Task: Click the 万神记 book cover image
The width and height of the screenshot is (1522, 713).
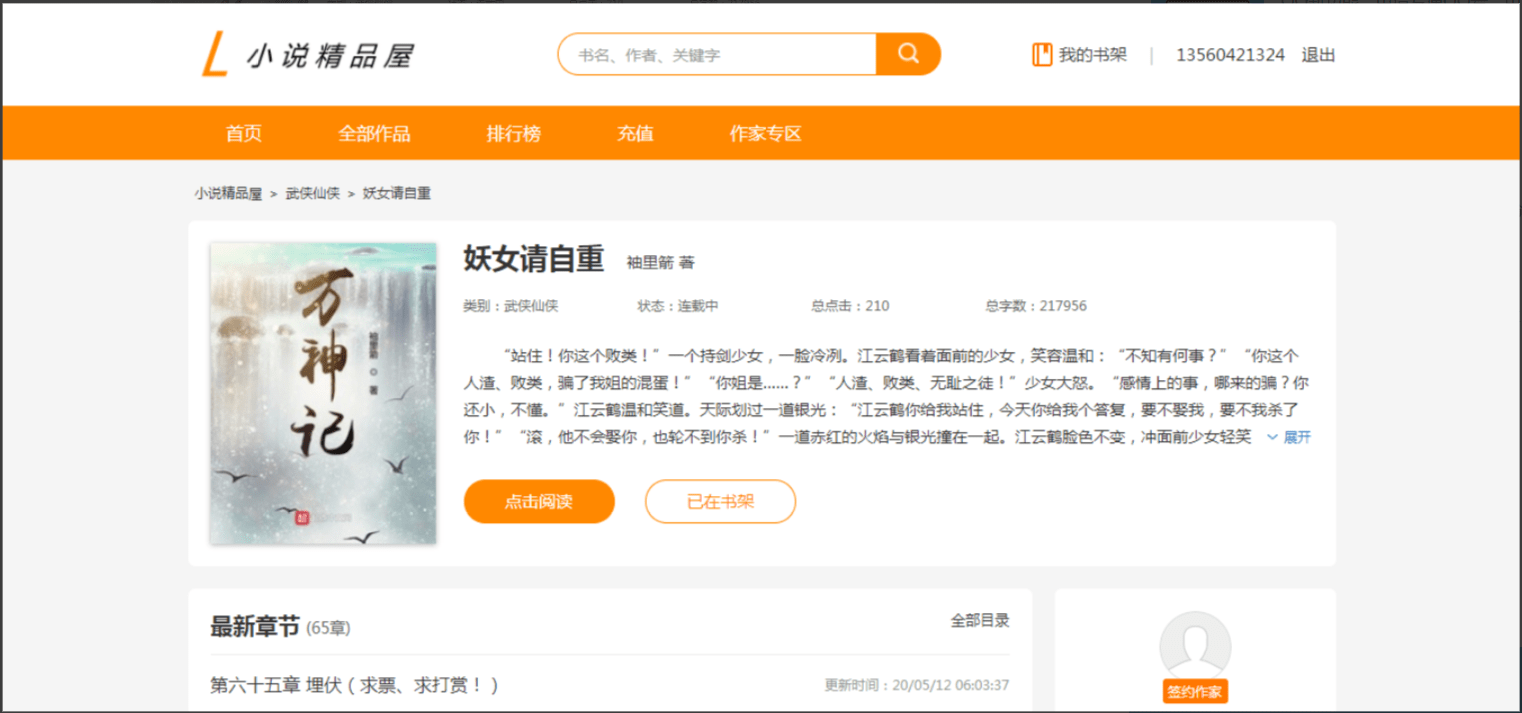Action: tap(323, 393)
